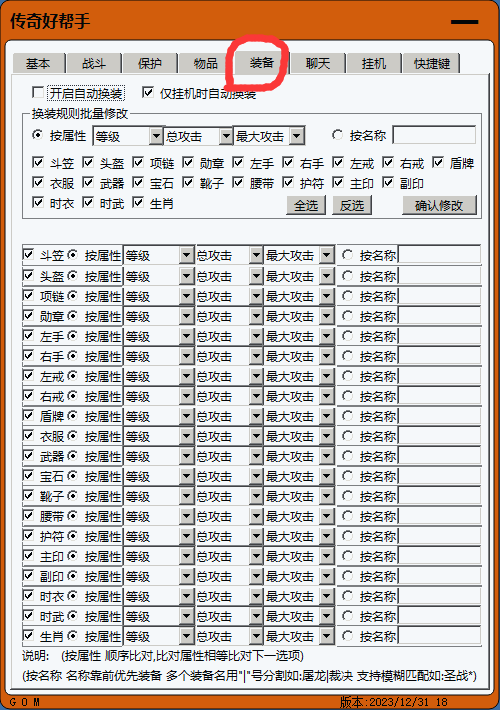Image resolution: width=500 pixels, height=710 pixels.
Task: Expand 最大攻击 dropdown in 斗笠 row
Action: 327,255
